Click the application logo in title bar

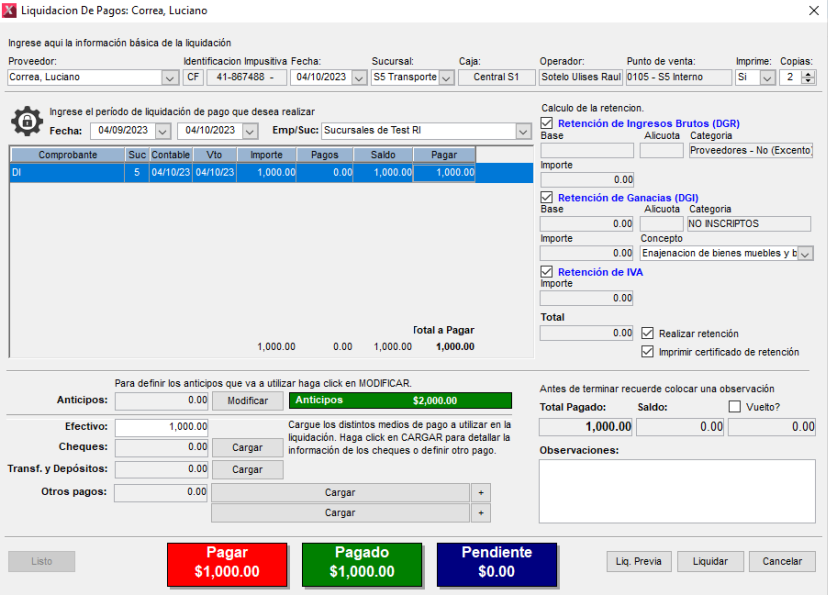(11, 10)
